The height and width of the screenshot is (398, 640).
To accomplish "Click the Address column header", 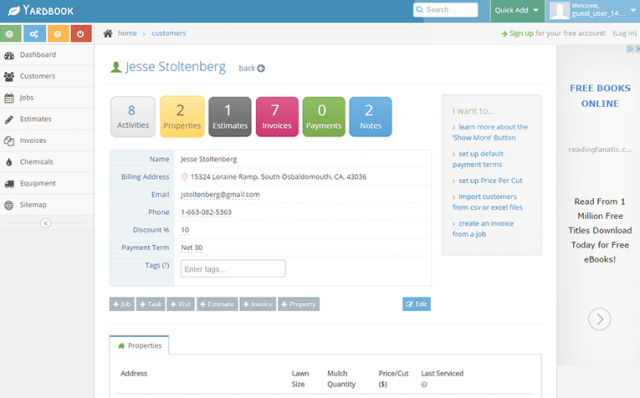I will click(x=134, y=374).
